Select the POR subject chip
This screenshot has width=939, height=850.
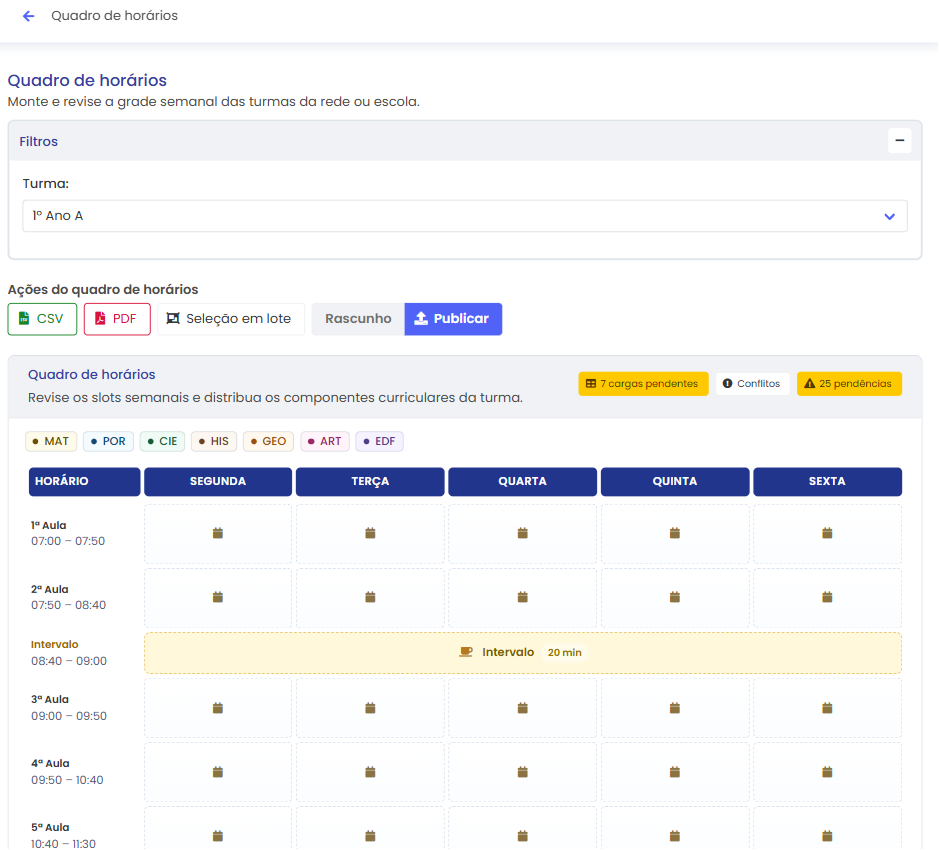click(x=108, y=441)
